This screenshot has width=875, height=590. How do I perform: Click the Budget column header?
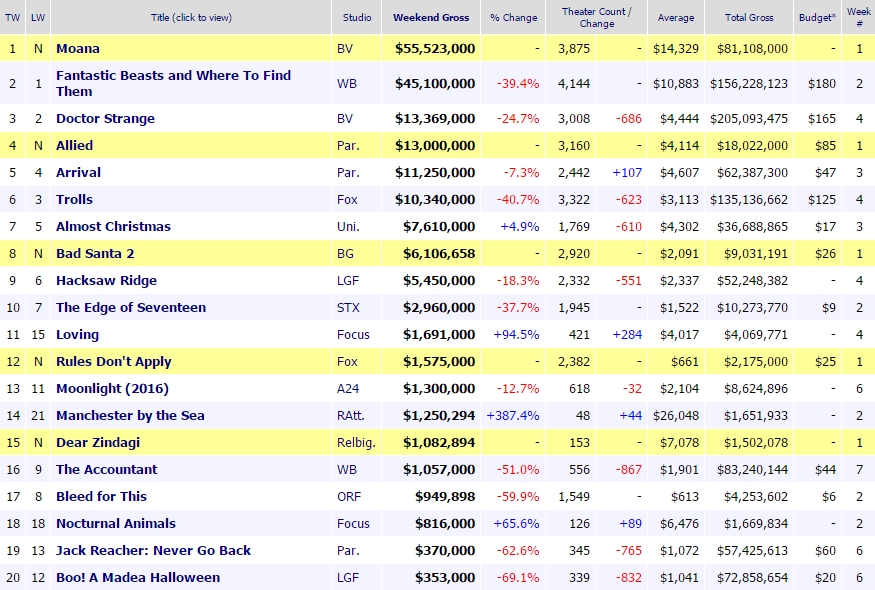pyautogui.click(x=817, y=17)
